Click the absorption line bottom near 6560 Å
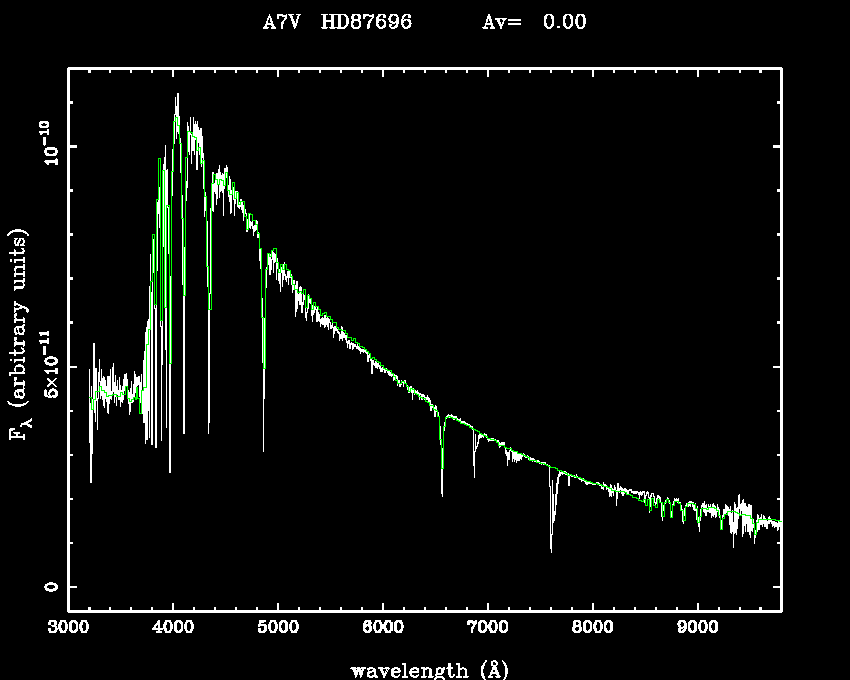The image size is (850, 680). click(442, 493)
